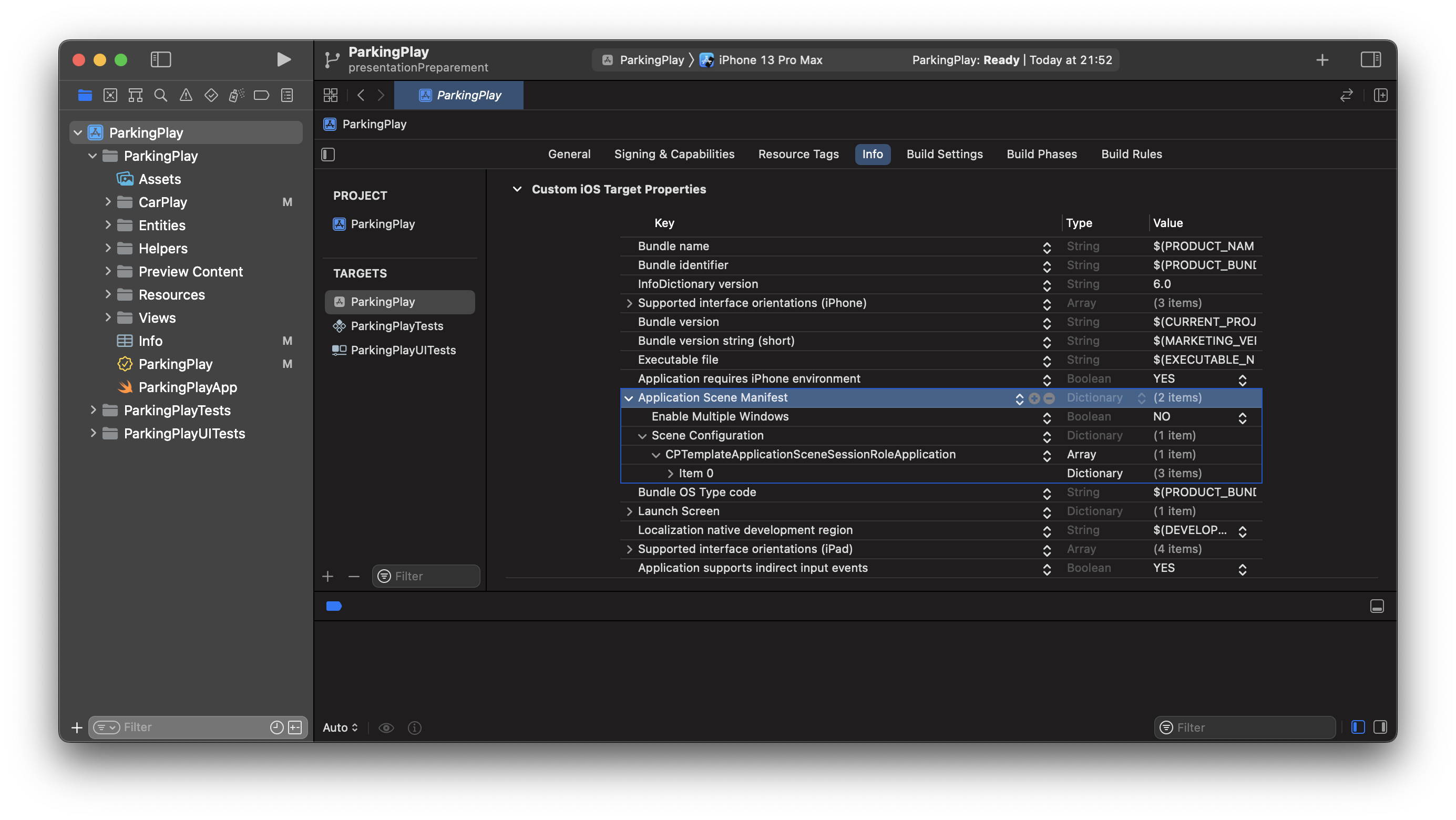Select the ParkingPlay project under PROJECT
1456x820 pixels.
tap(383, 224)
